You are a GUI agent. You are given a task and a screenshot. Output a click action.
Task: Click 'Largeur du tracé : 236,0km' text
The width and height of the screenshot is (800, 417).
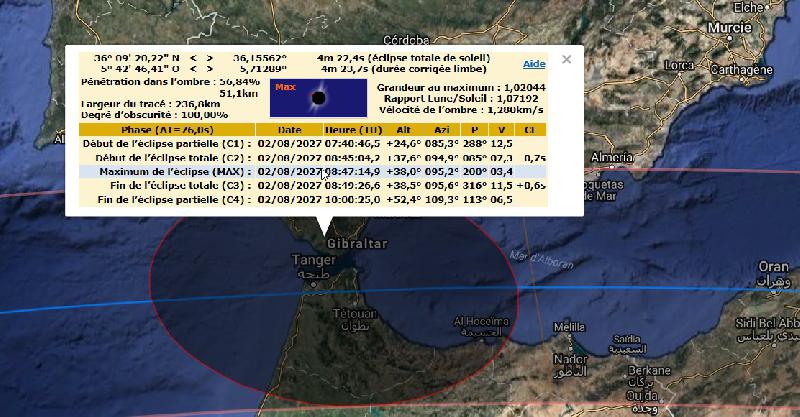pos(151,104)
